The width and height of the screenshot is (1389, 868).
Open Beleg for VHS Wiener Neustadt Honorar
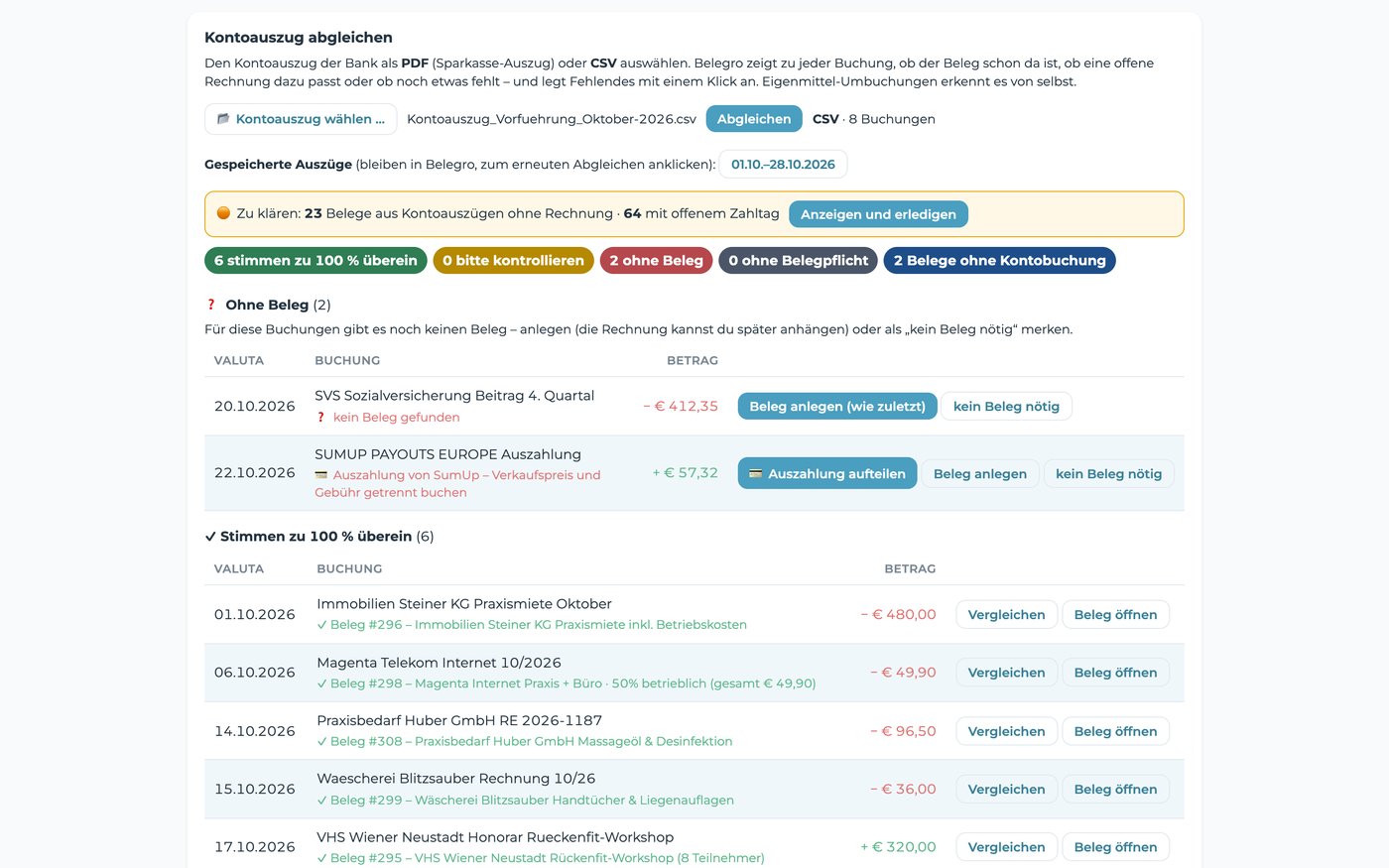pyautogui.click(x=1115, y=847)
